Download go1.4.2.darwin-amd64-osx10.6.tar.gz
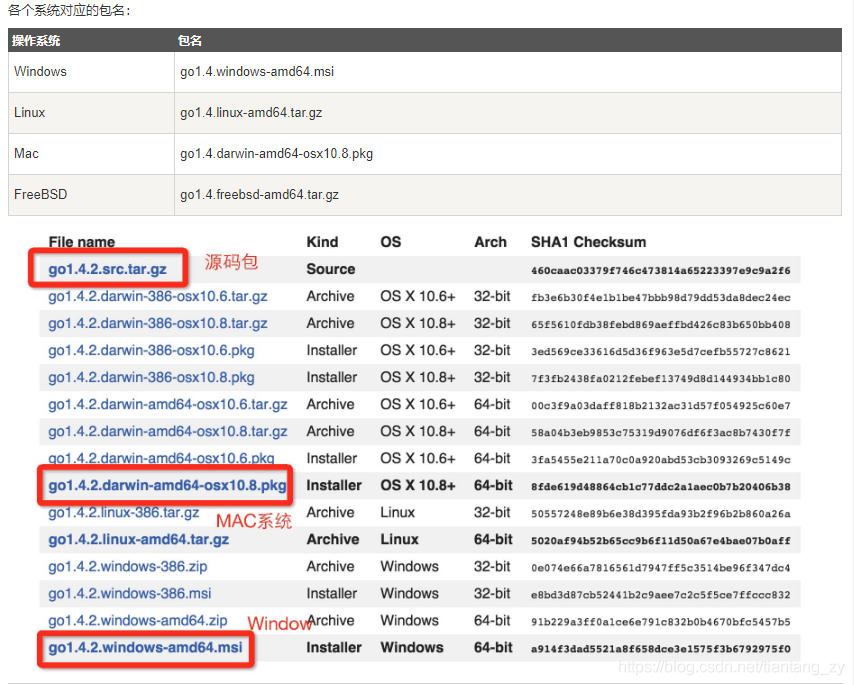This screenshot has height=685, width=854. click(168, 405)
